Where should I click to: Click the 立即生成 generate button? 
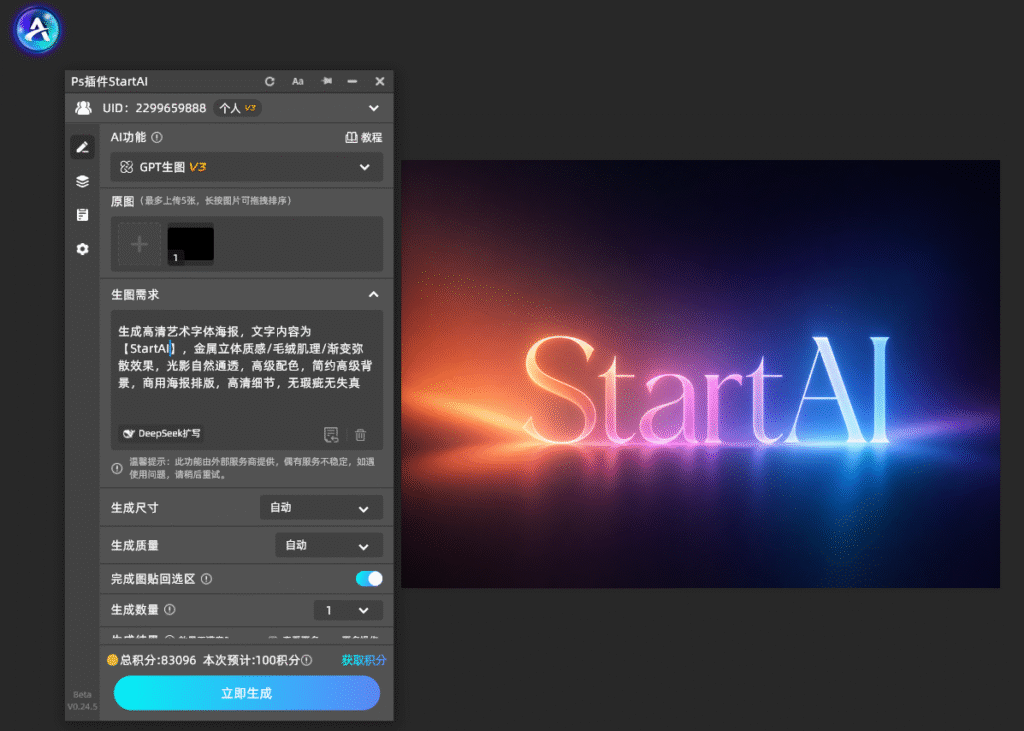click(x=247, y=693)
